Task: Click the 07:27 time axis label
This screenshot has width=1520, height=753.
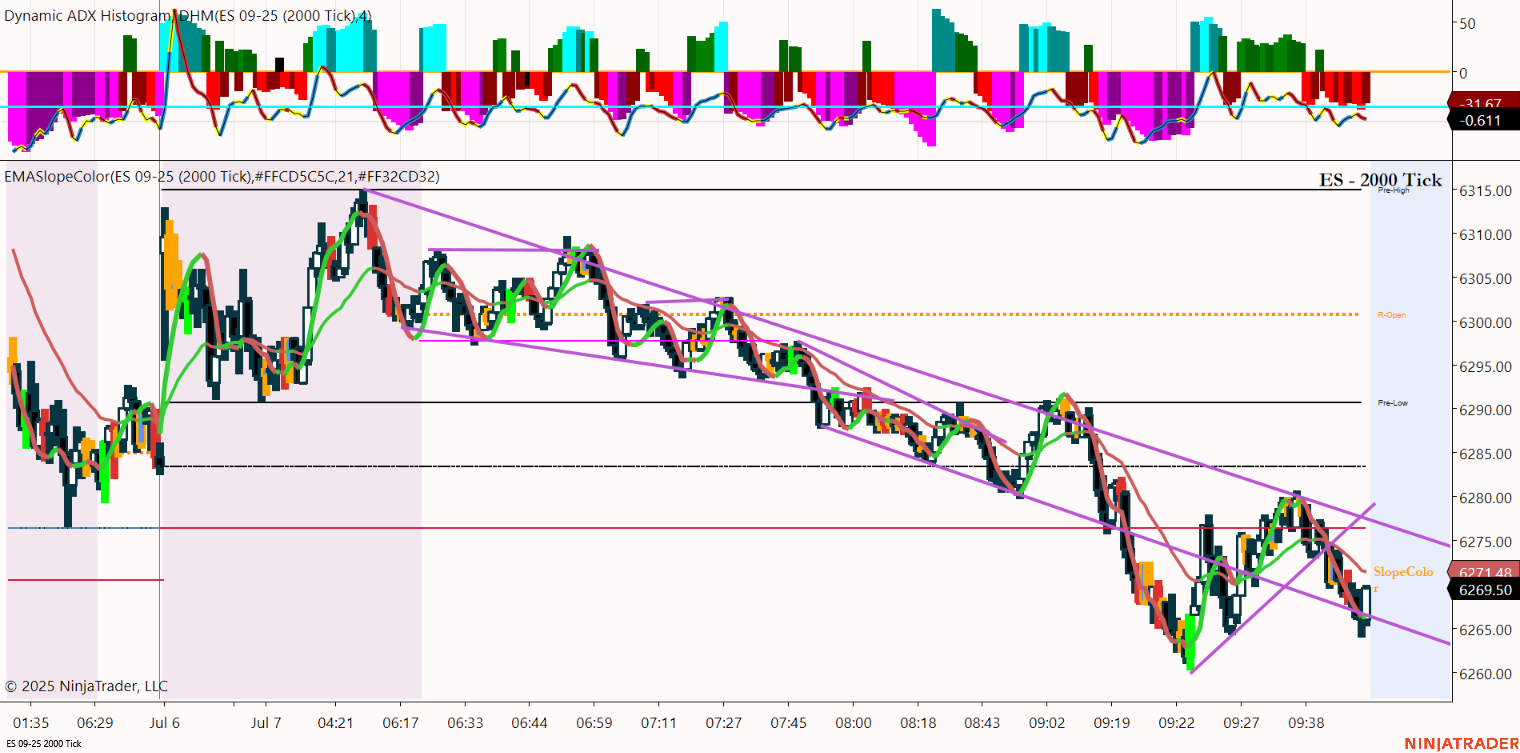Action: 723,722
